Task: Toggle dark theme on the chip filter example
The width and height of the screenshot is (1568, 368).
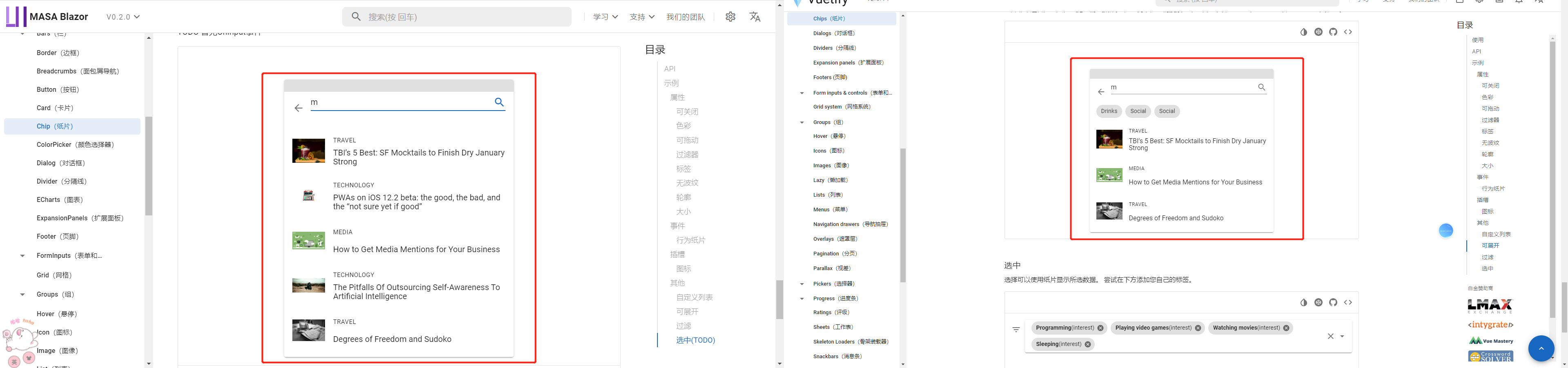Action: (1303, 32)
